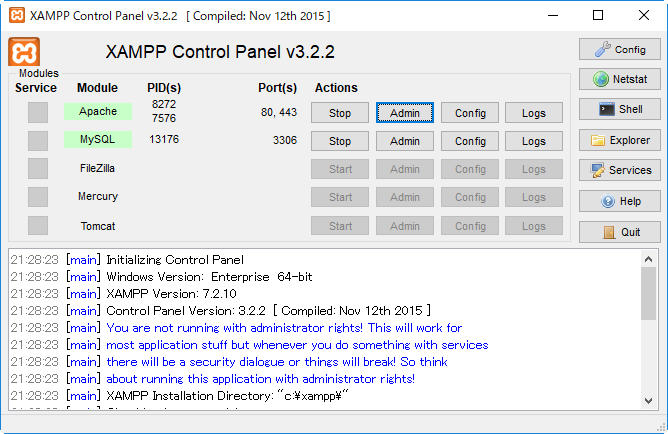Stop the MySQL module
The width and height of the screenshot is (668, 434).
click(340, 141)
